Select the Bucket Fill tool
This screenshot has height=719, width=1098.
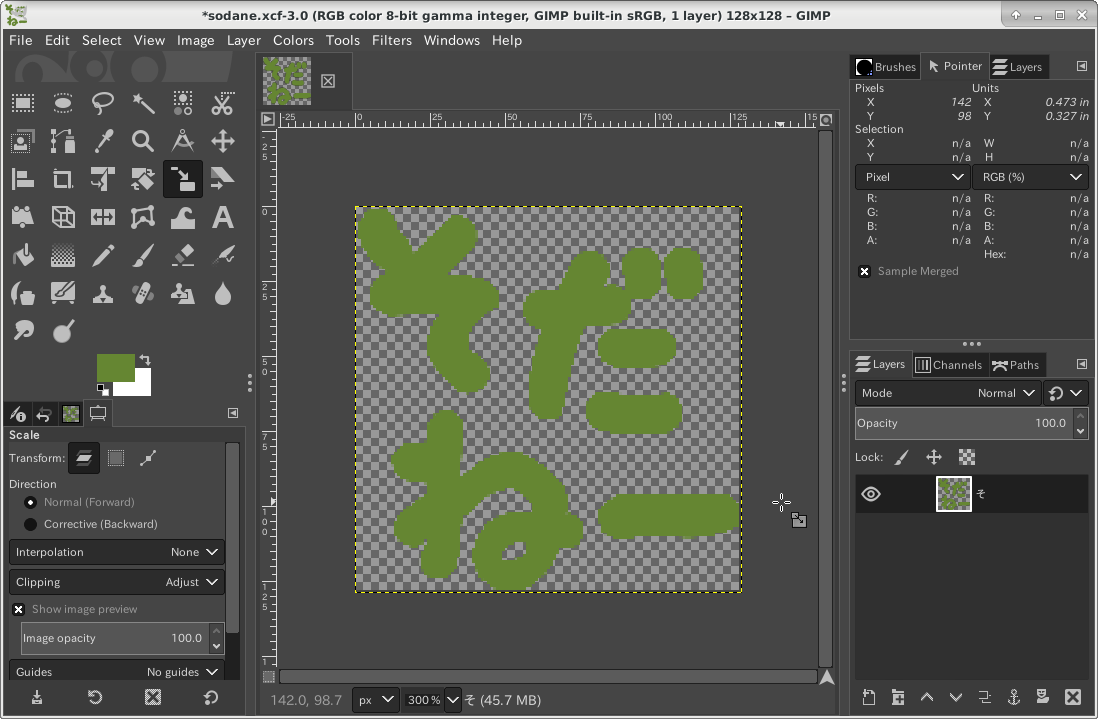(22, 256)
